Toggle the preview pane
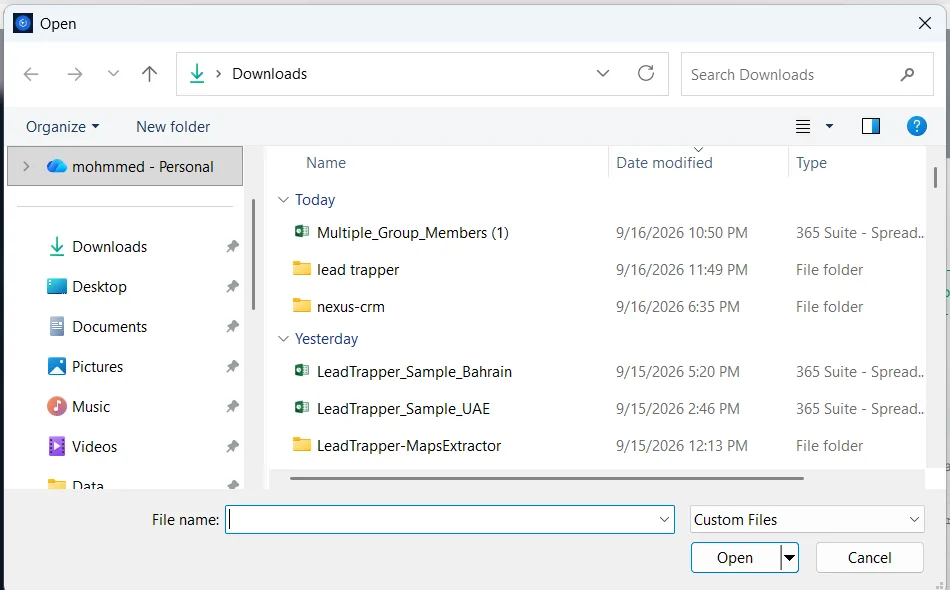Viewport: 950px width, 590px height. [x=871, y=126]
